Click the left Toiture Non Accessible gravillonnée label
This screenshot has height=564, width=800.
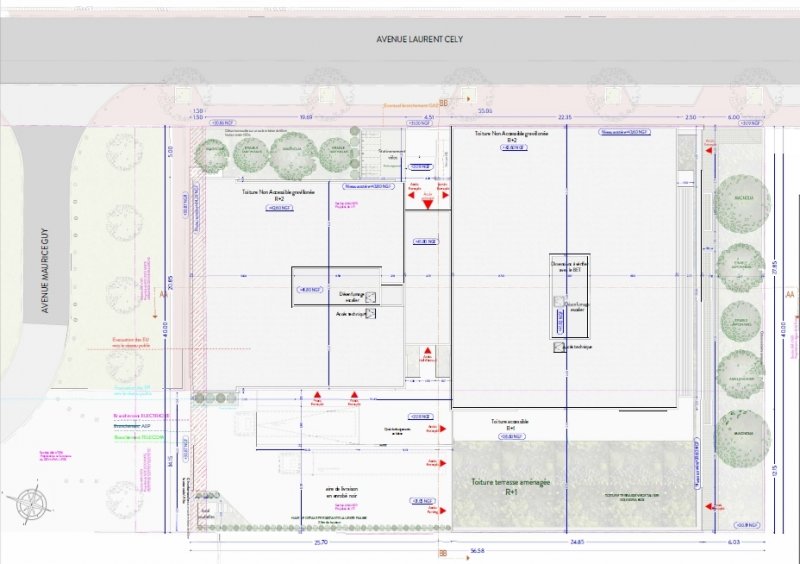coord(279,195)
